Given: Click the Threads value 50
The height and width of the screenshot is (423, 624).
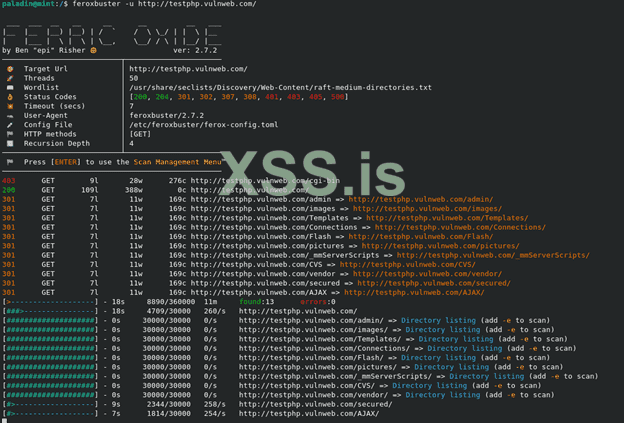Looking at the screenshot, I should pos(134,78).
